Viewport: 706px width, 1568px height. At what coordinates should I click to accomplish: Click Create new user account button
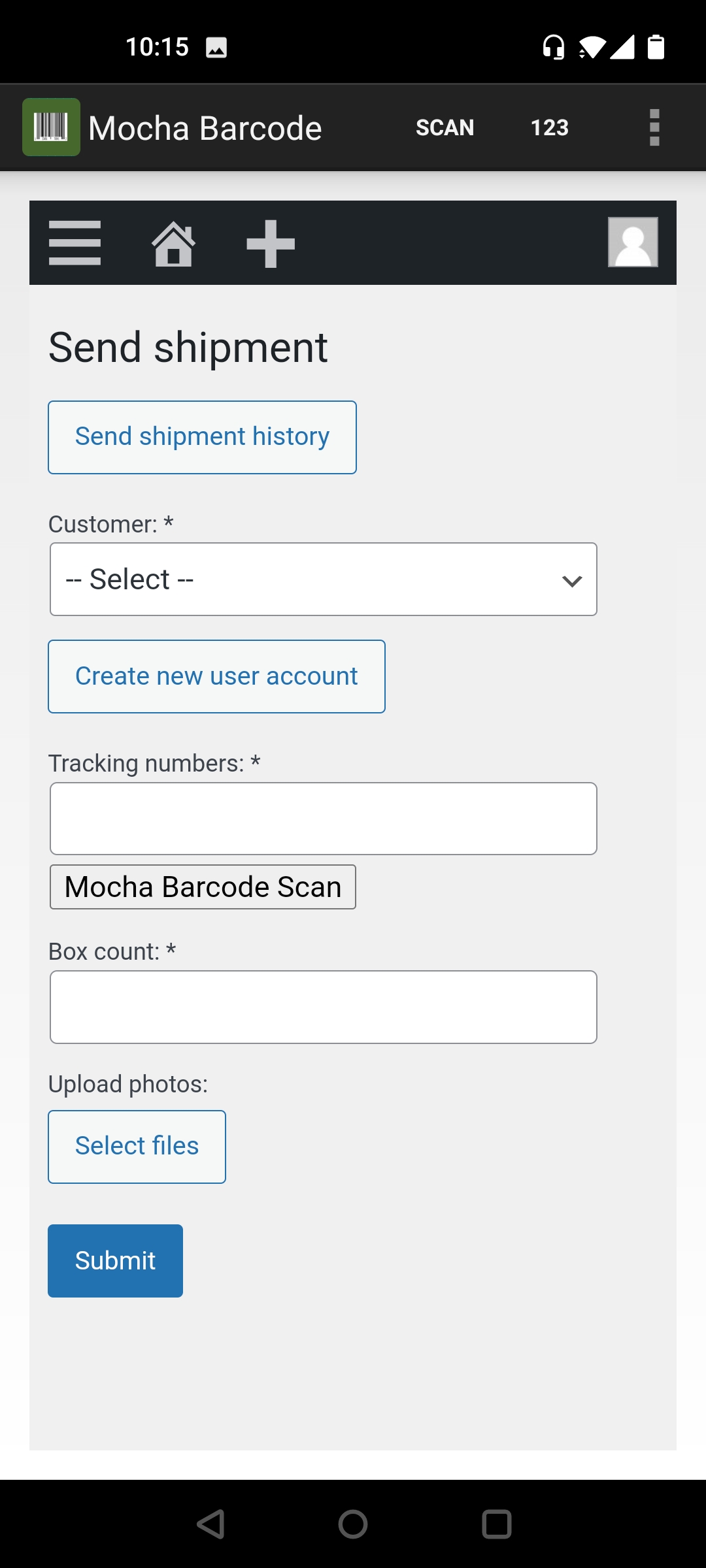[216, 676]
